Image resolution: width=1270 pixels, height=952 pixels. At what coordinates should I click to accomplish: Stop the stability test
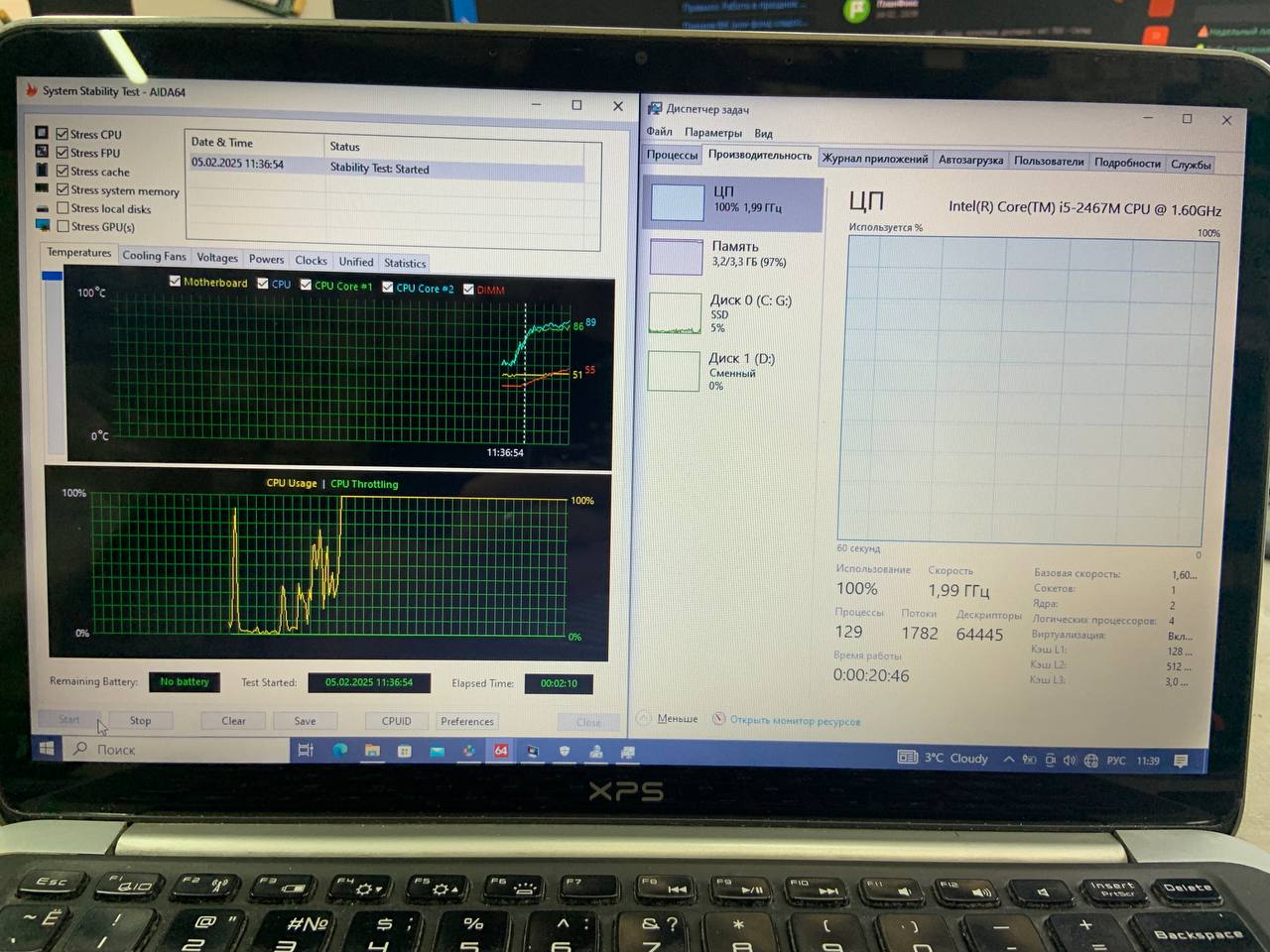pos(141,720)
